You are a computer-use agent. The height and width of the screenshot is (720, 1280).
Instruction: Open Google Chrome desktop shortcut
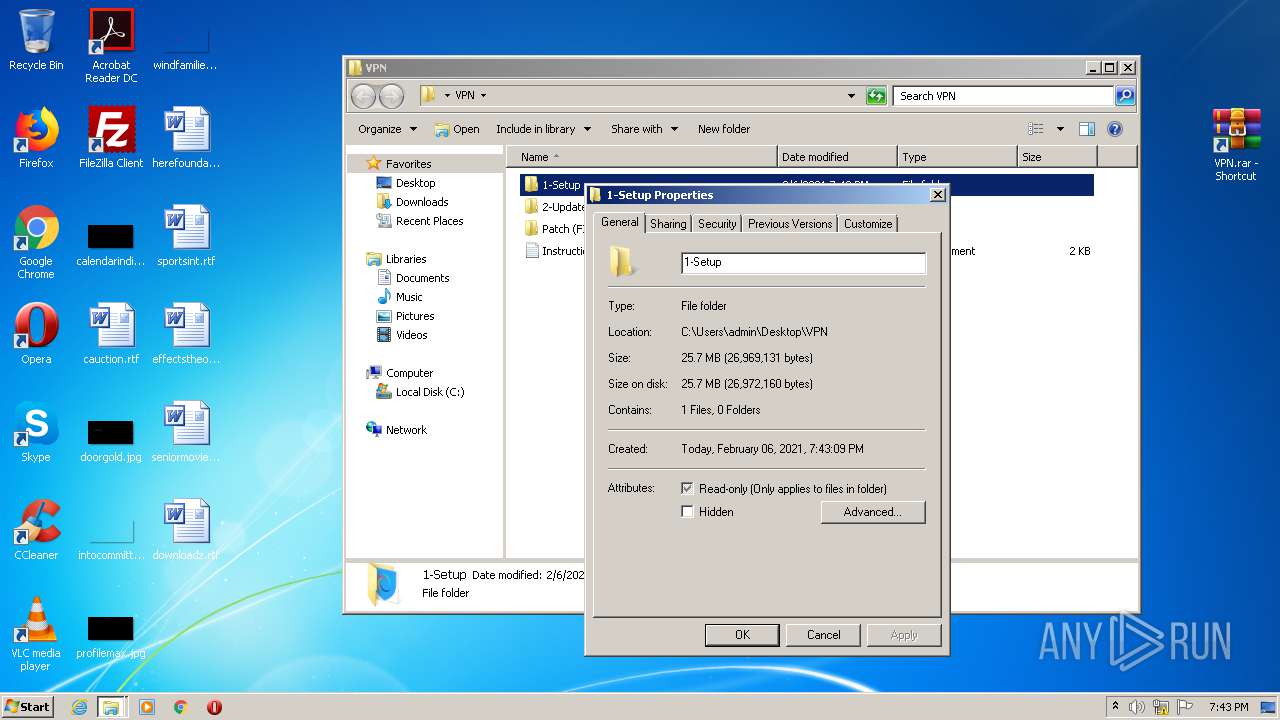coord(36,242)
